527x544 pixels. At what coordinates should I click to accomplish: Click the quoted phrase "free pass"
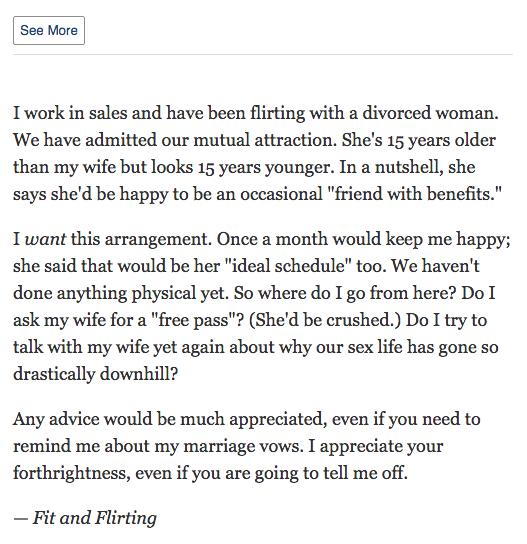[194, 320]
